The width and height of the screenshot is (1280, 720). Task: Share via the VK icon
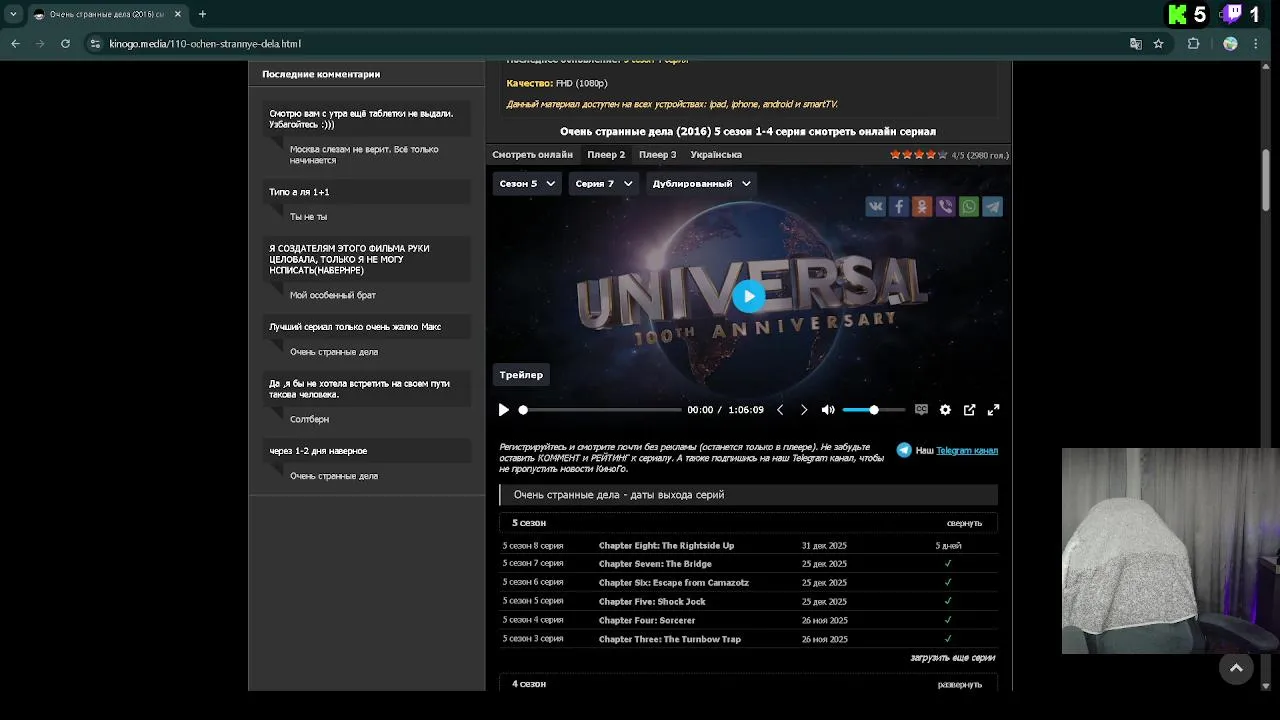[875, 206]
